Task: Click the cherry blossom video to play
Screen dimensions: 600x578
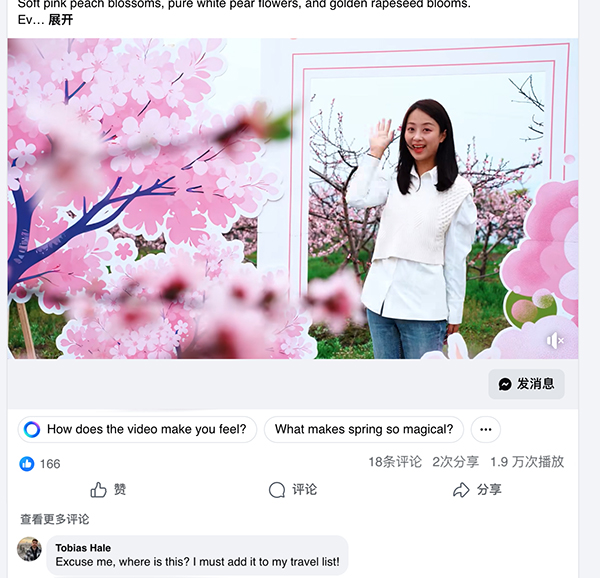Action: pos(293,198)
